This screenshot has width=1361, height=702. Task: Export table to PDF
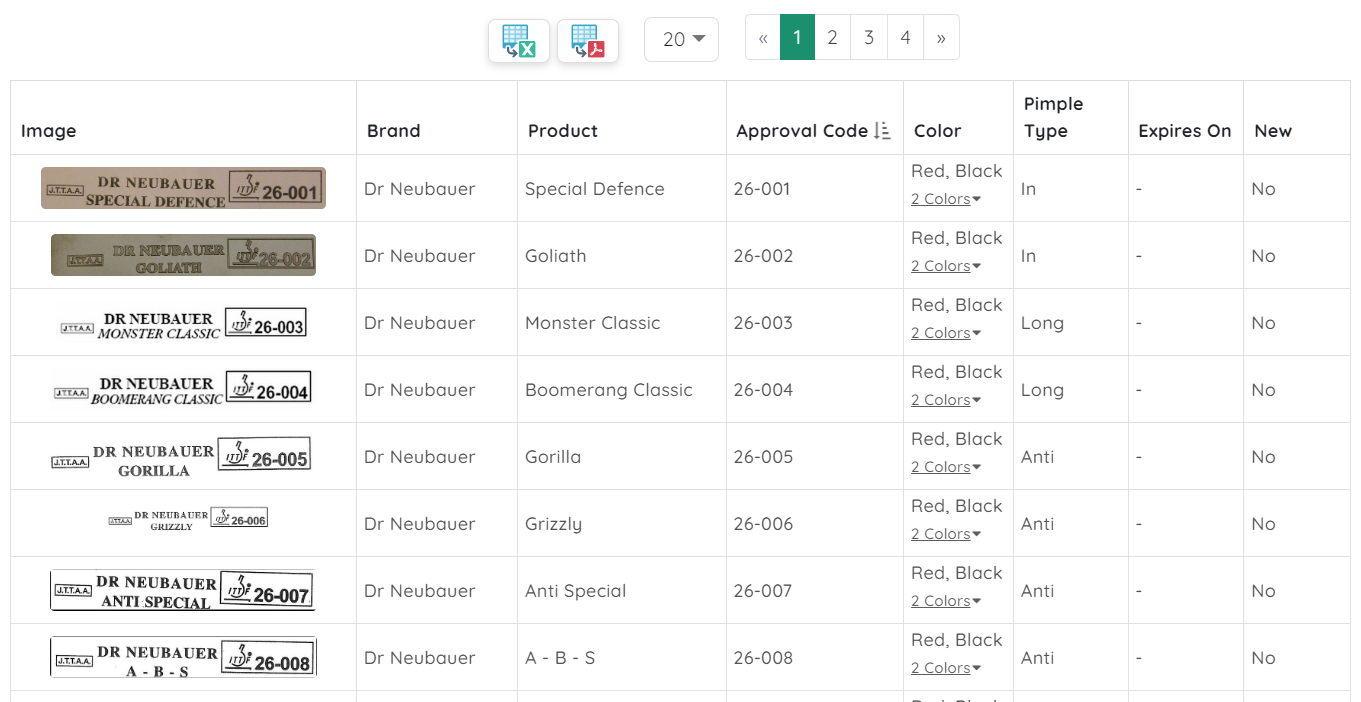click(x=588, y=41)
